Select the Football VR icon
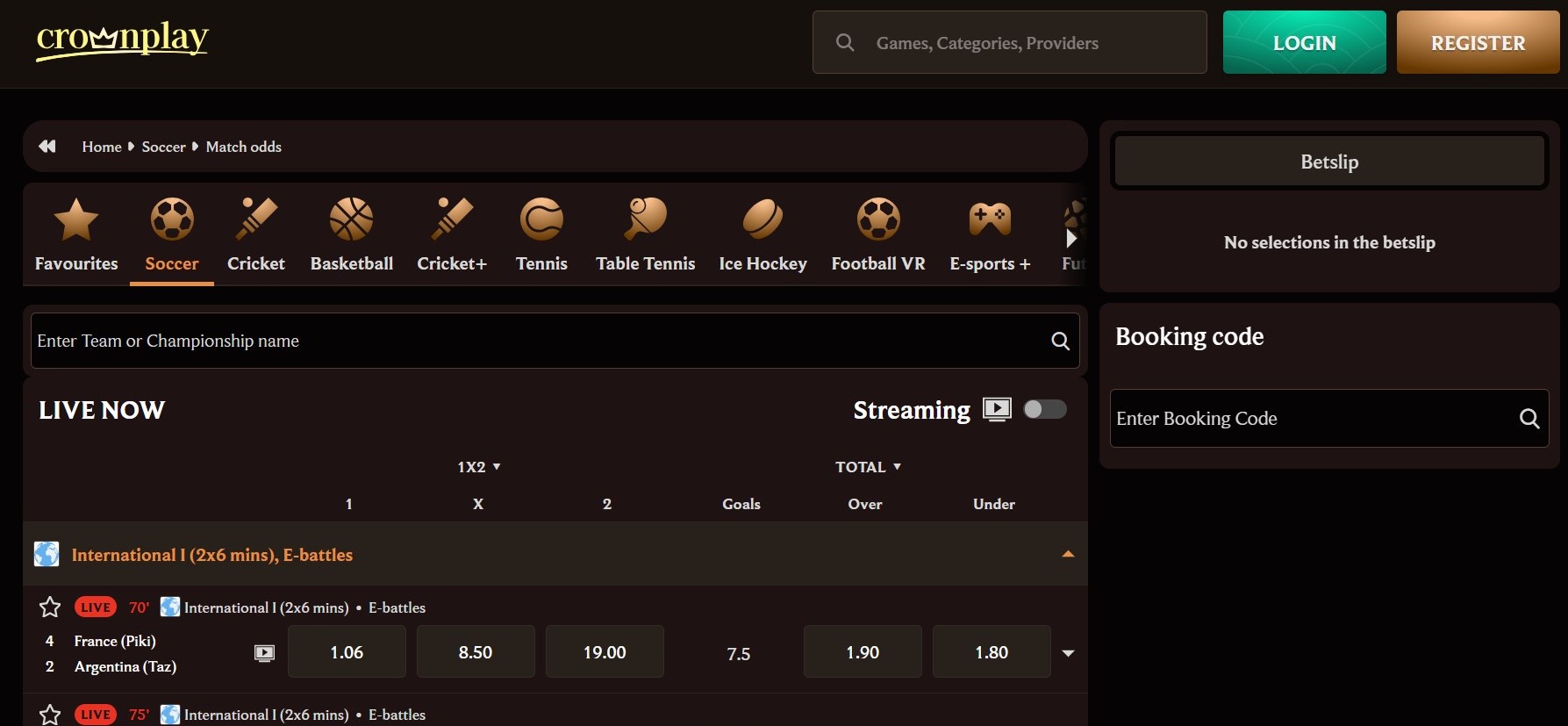The width and height of the screenshot is (1568, 726). (878, 219)
